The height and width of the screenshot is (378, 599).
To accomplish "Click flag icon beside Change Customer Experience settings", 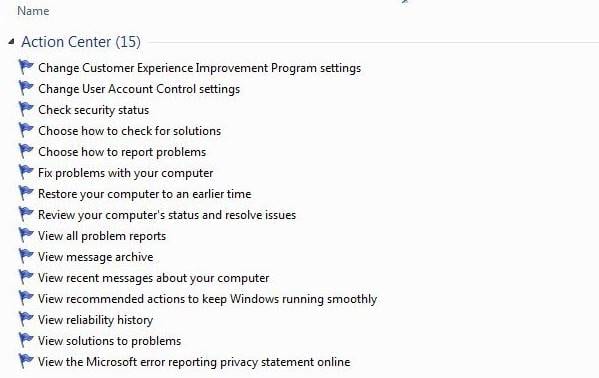I will 26,68.
